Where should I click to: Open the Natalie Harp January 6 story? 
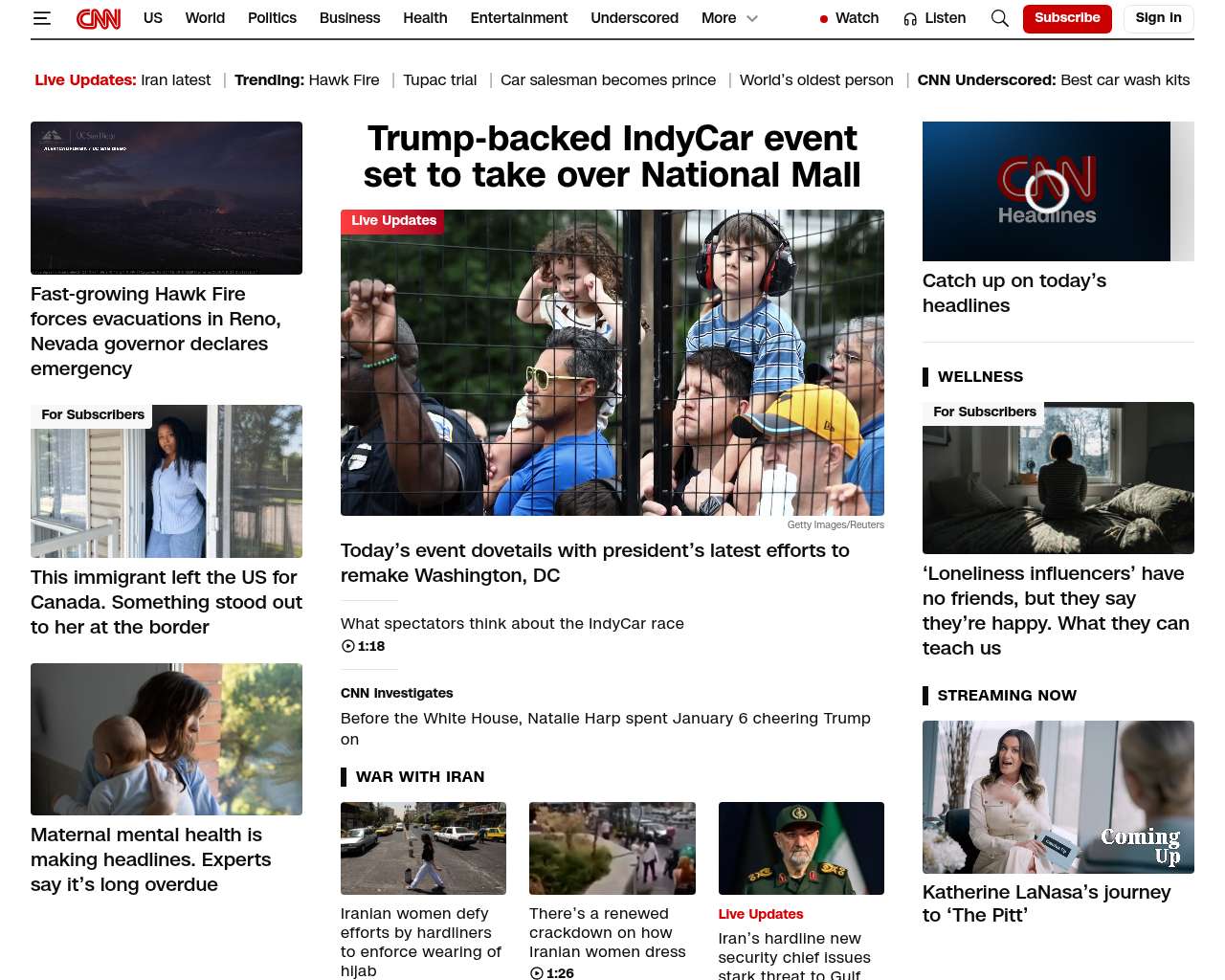606,728
